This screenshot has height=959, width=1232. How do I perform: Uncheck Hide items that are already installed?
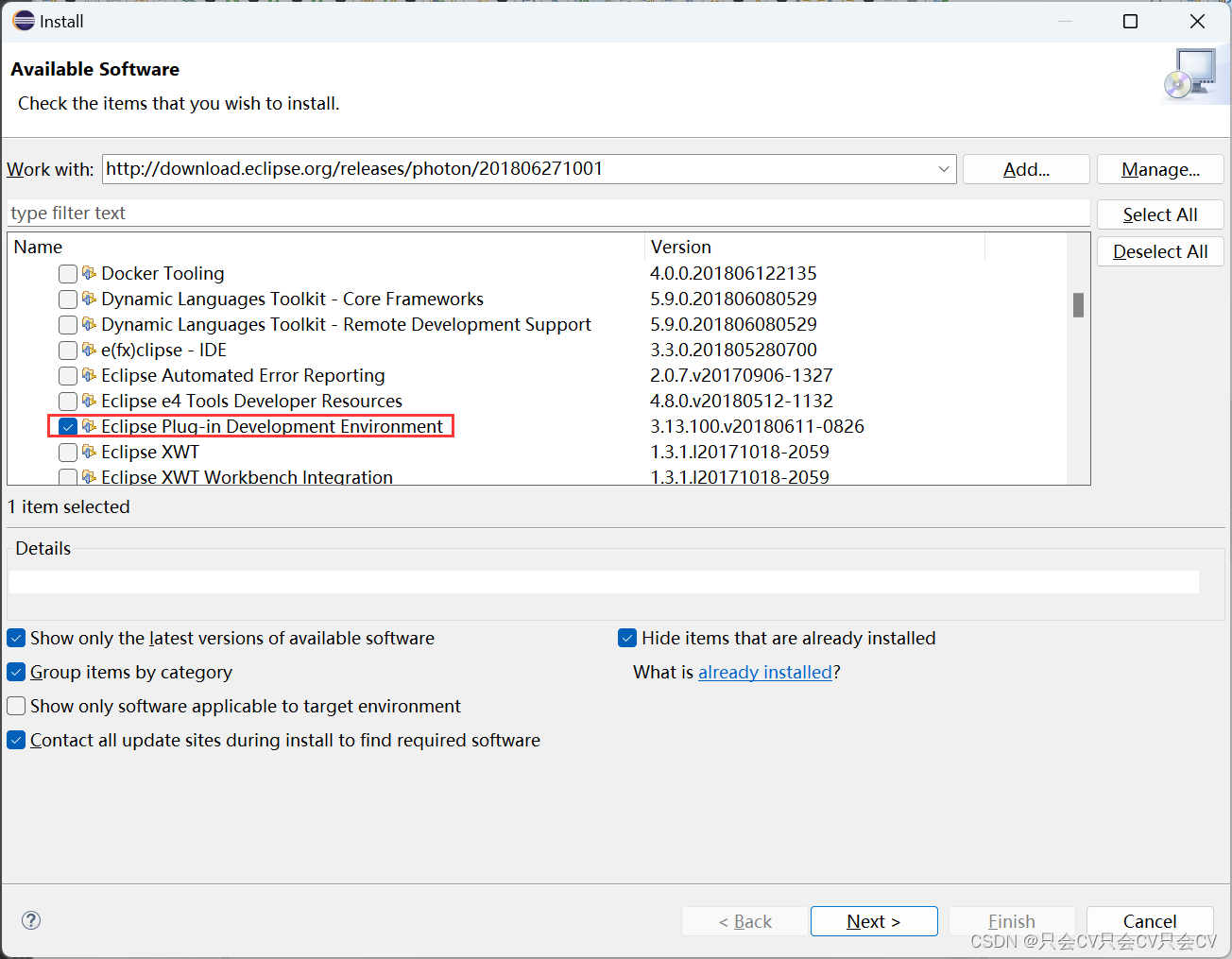pos(627,638)
